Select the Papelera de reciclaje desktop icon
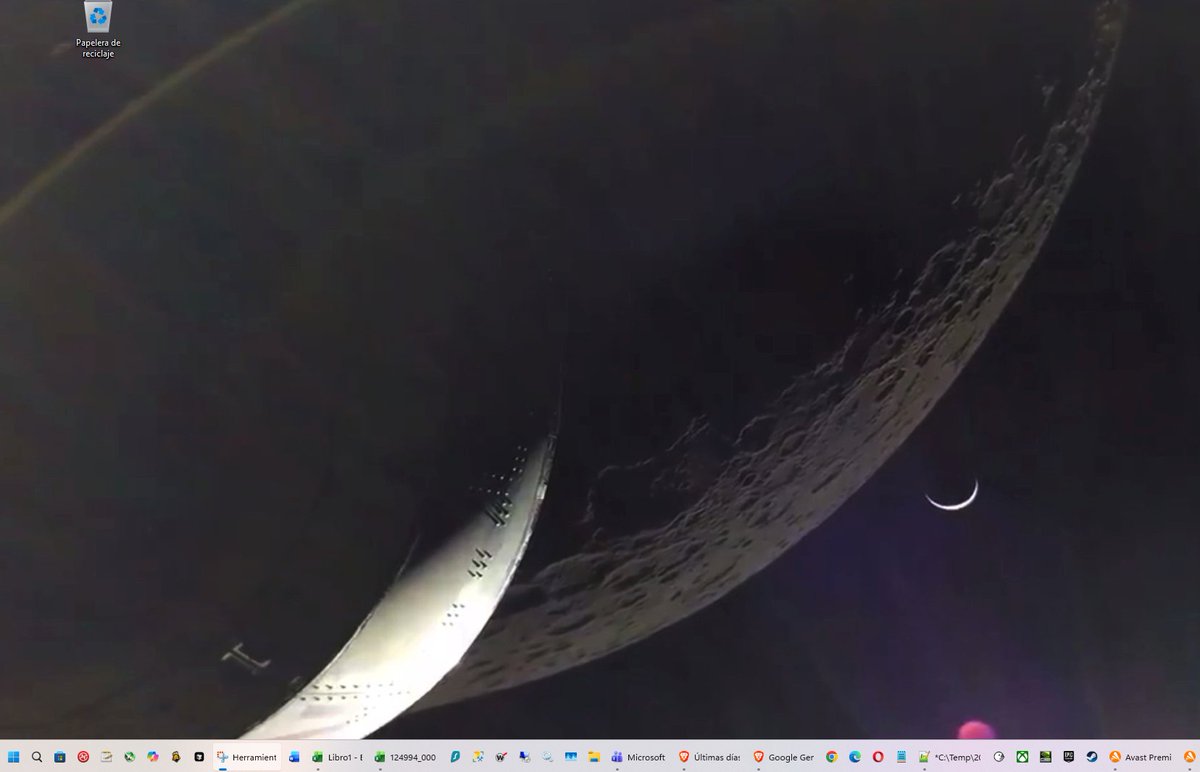1200x772 pixels. [x=98, y=30]
